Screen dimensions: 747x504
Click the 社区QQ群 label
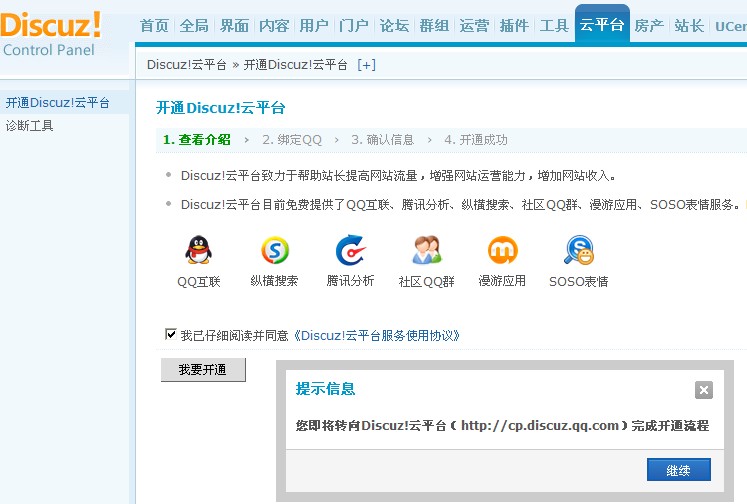click(x=427, y=282)
